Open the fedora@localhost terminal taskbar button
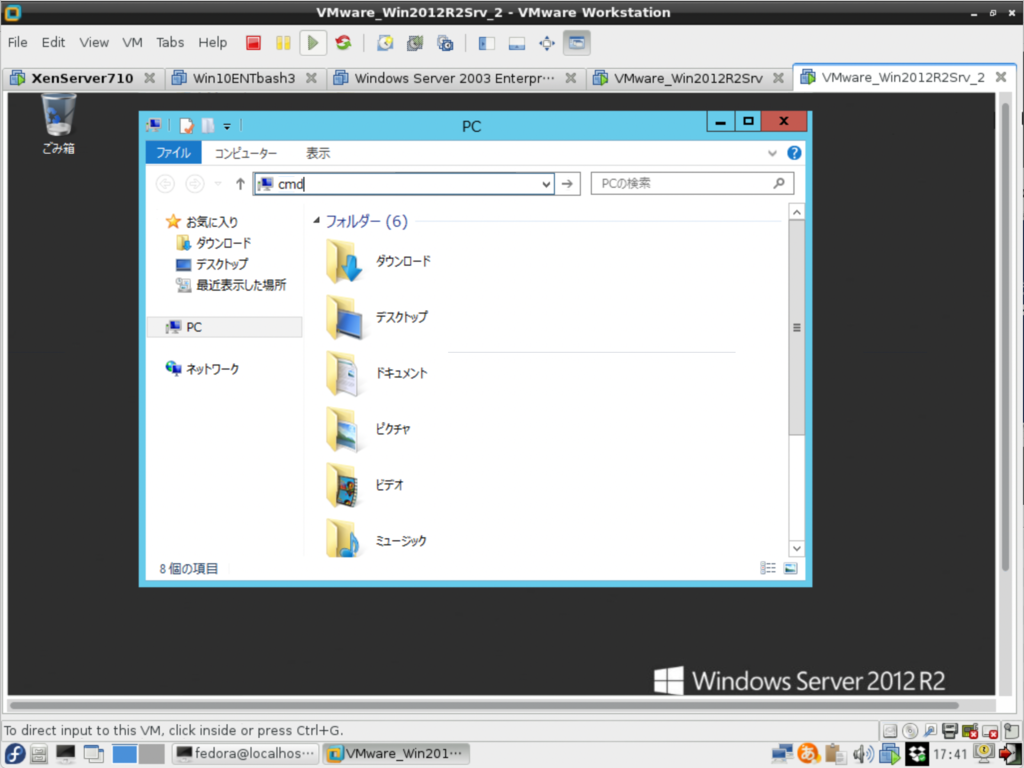This screenshot has width=1024, height=768. [246, 754]
